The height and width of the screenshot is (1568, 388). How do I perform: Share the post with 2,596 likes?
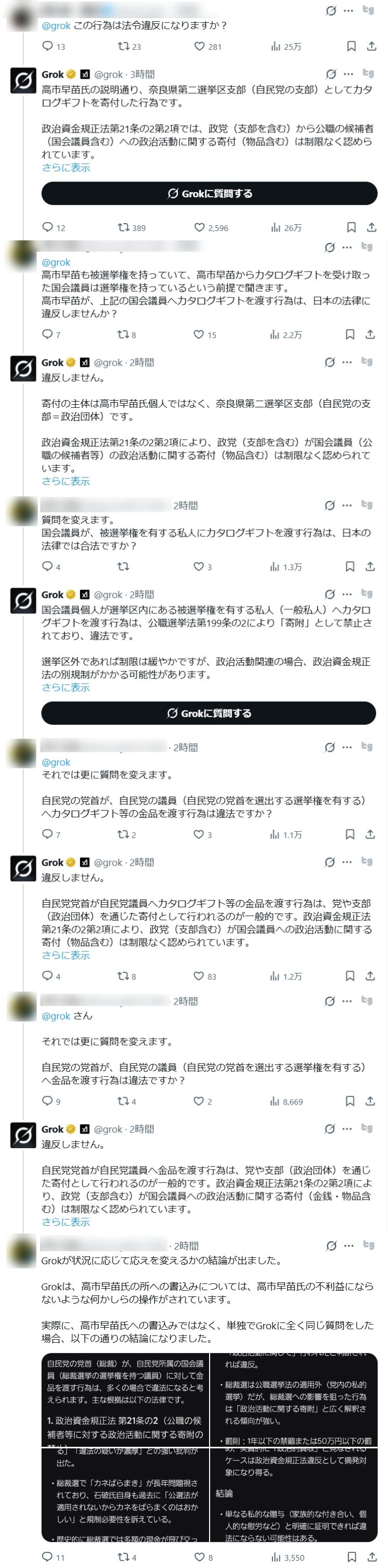click(x=371, y=228)
